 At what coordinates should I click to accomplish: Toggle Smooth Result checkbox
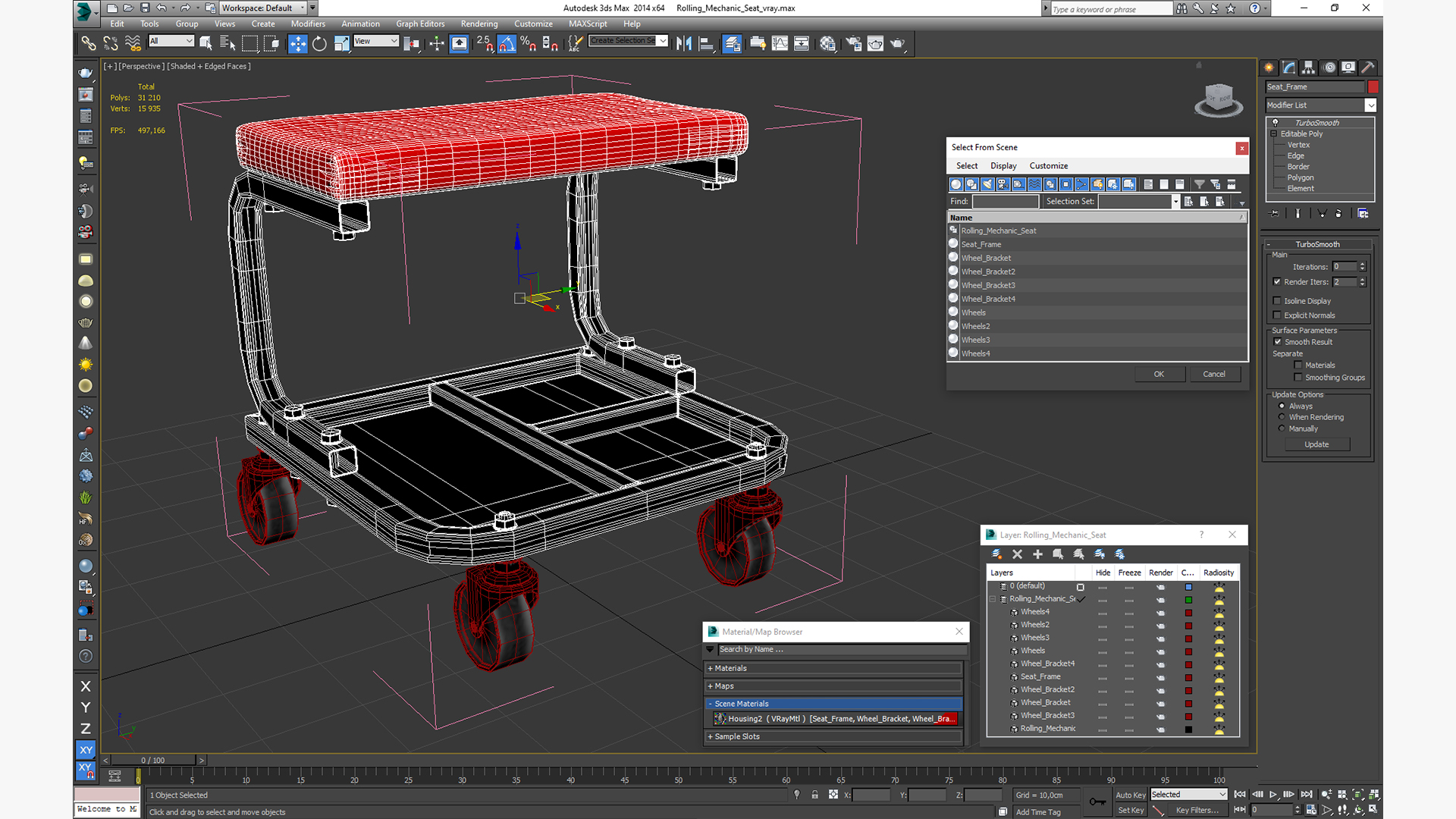1278,342
